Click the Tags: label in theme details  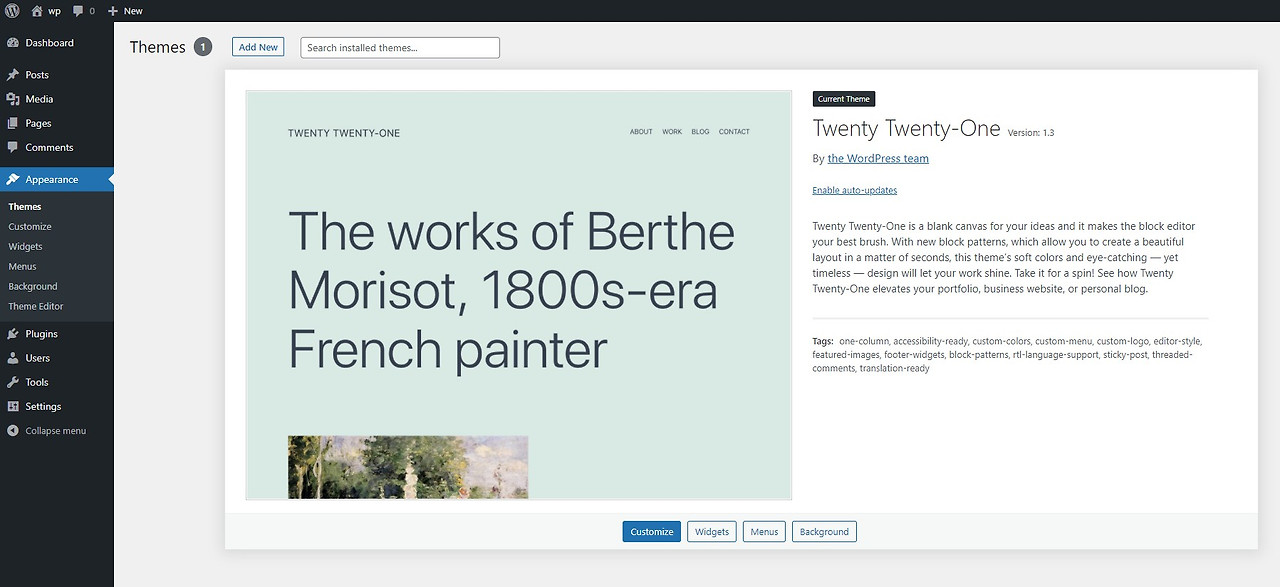pyautogui.click(x=823, y=341)
